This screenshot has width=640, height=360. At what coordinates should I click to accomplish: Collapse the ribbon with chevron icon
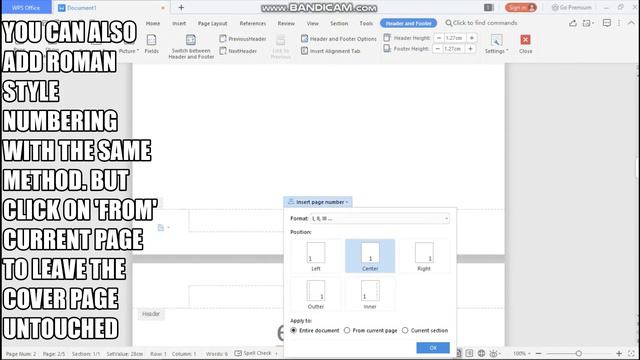click(x=631, y=23)
